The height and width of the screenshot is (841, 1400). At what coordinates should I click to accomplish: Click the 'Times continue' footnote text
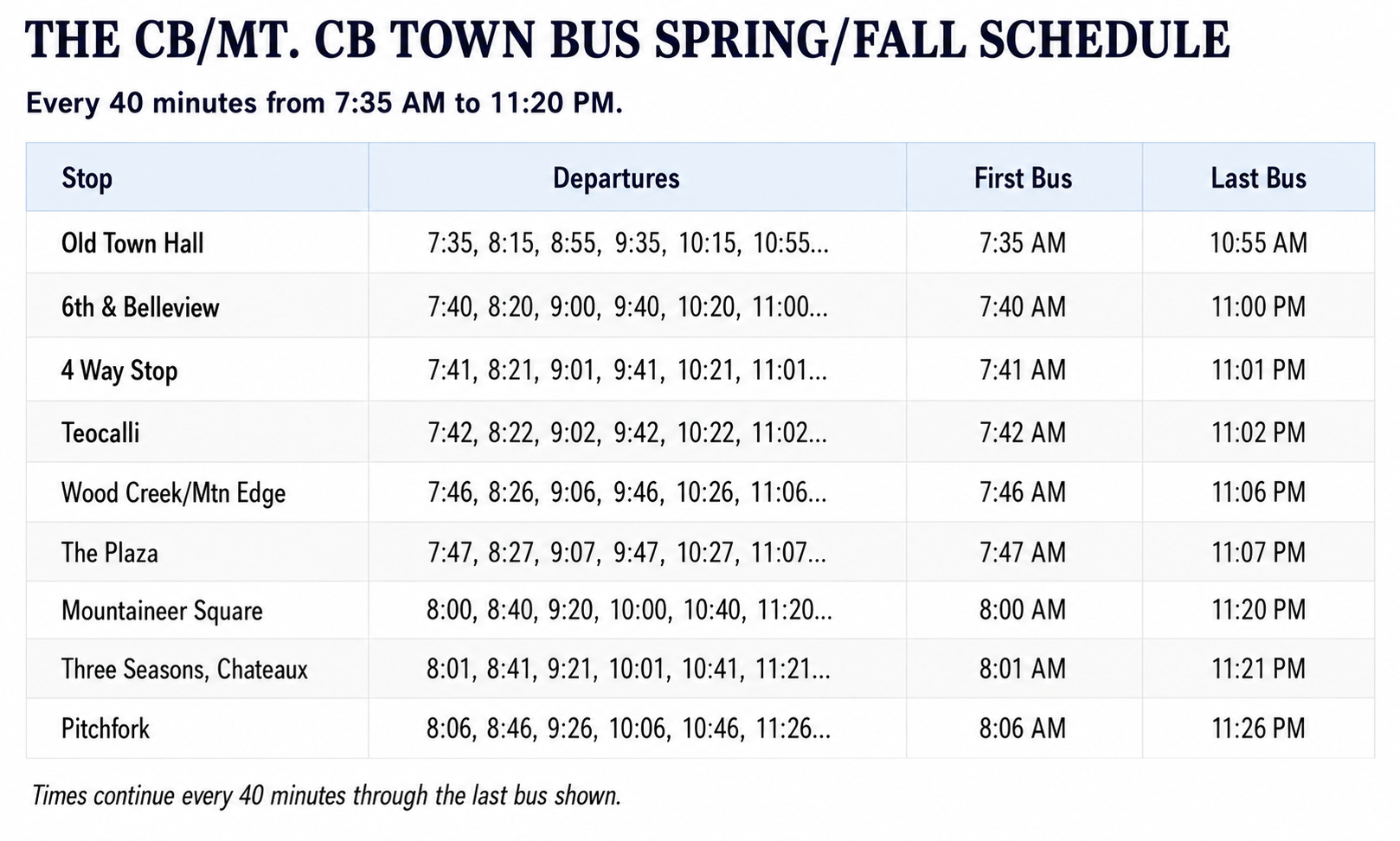(x=326, y=795)
